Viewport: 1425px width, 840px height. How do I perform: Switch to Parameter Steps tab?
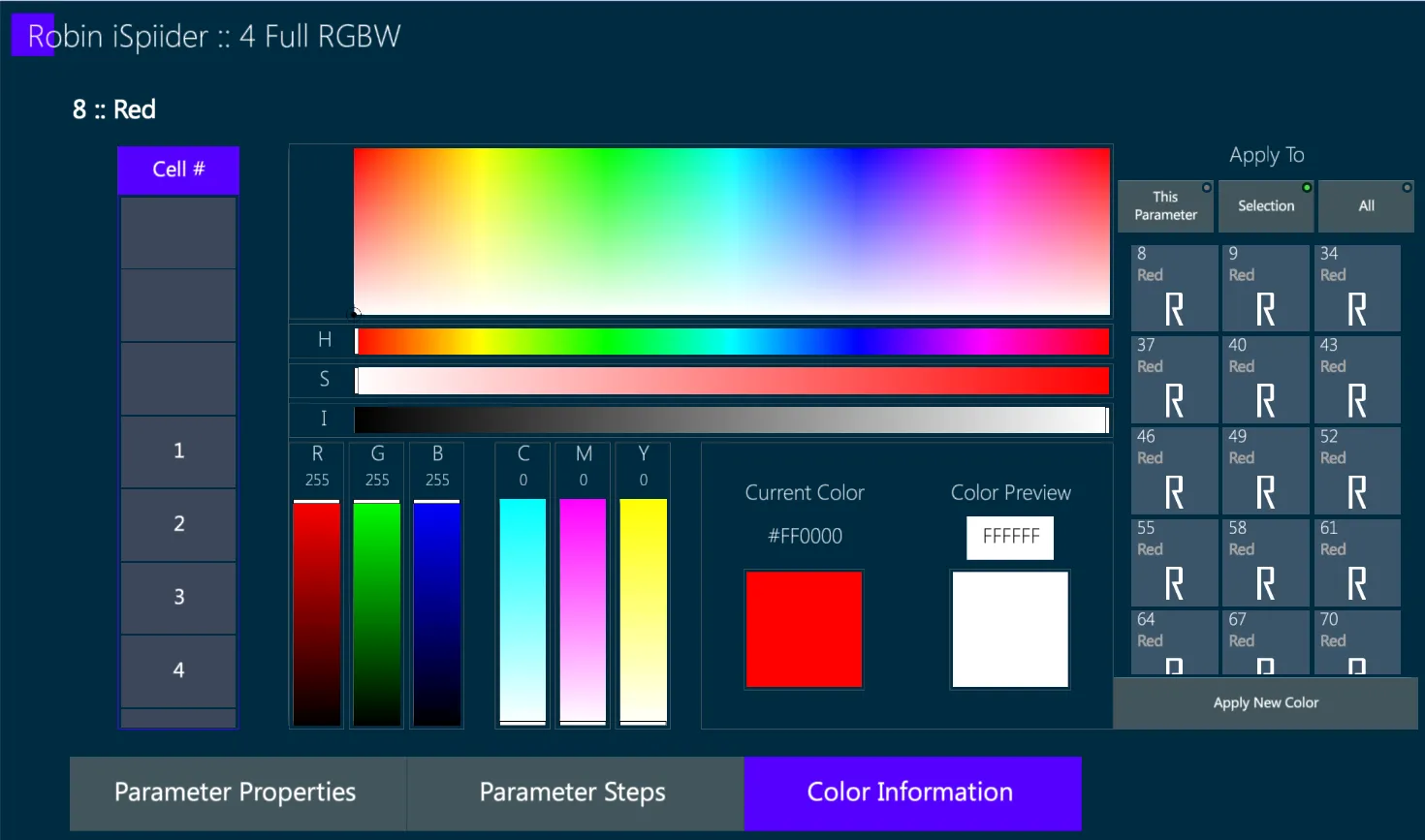[575, 793]
